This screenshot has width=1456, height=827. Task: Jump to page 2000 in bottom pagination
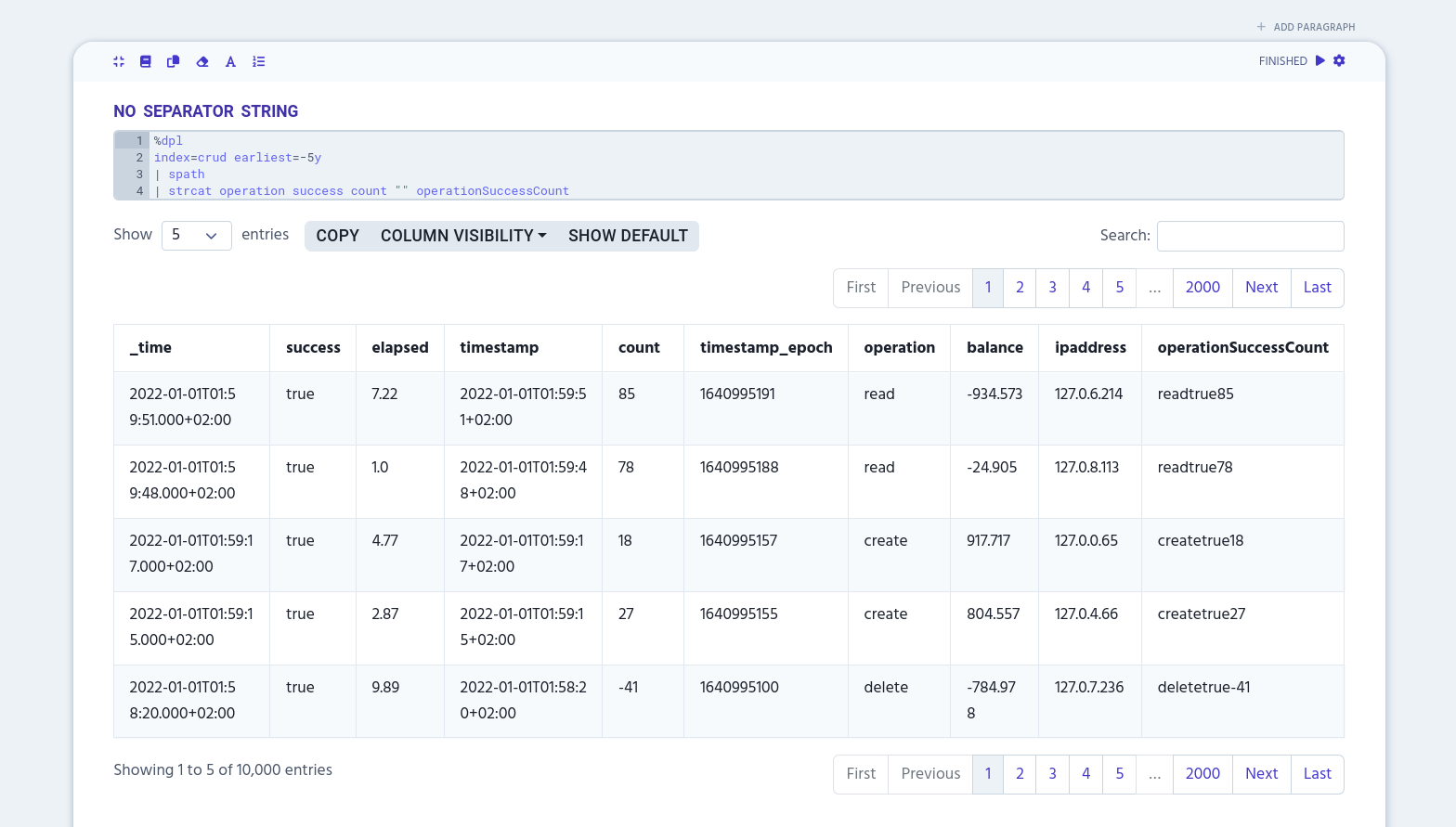click(x=1202, y=774)
